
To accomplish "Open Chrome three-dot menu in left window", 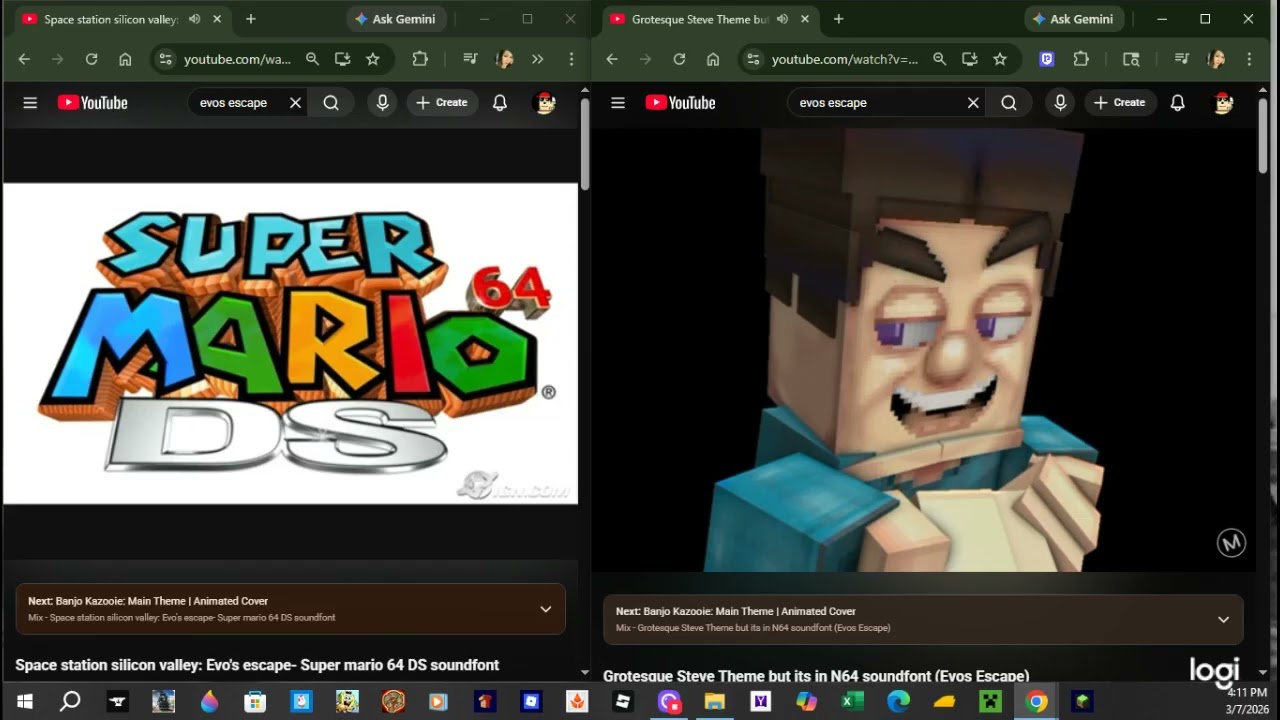I will pyautogui.click(x=571, y=59).
